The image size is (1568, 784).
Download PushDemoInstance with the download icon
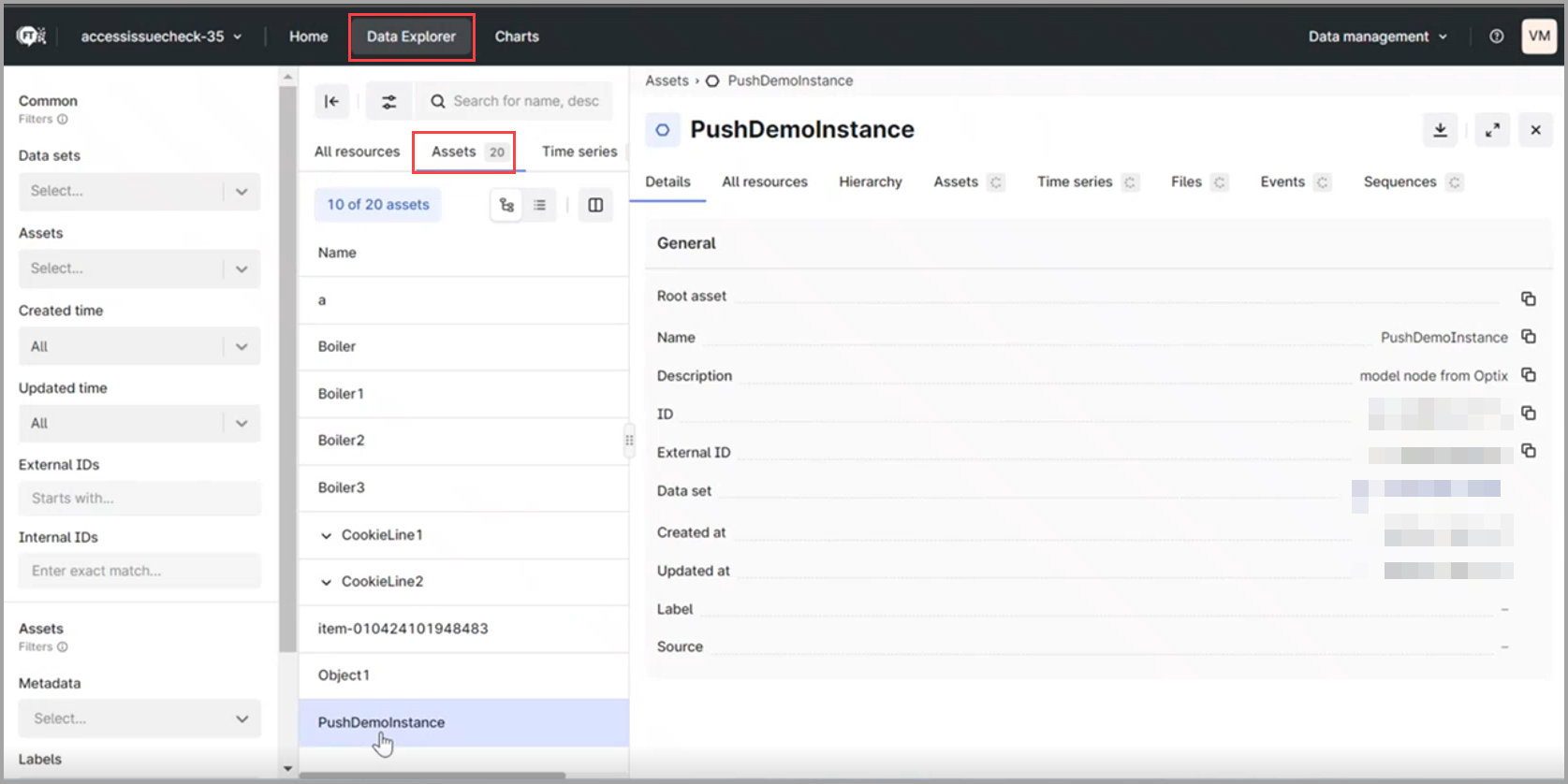click(1440, 130)
